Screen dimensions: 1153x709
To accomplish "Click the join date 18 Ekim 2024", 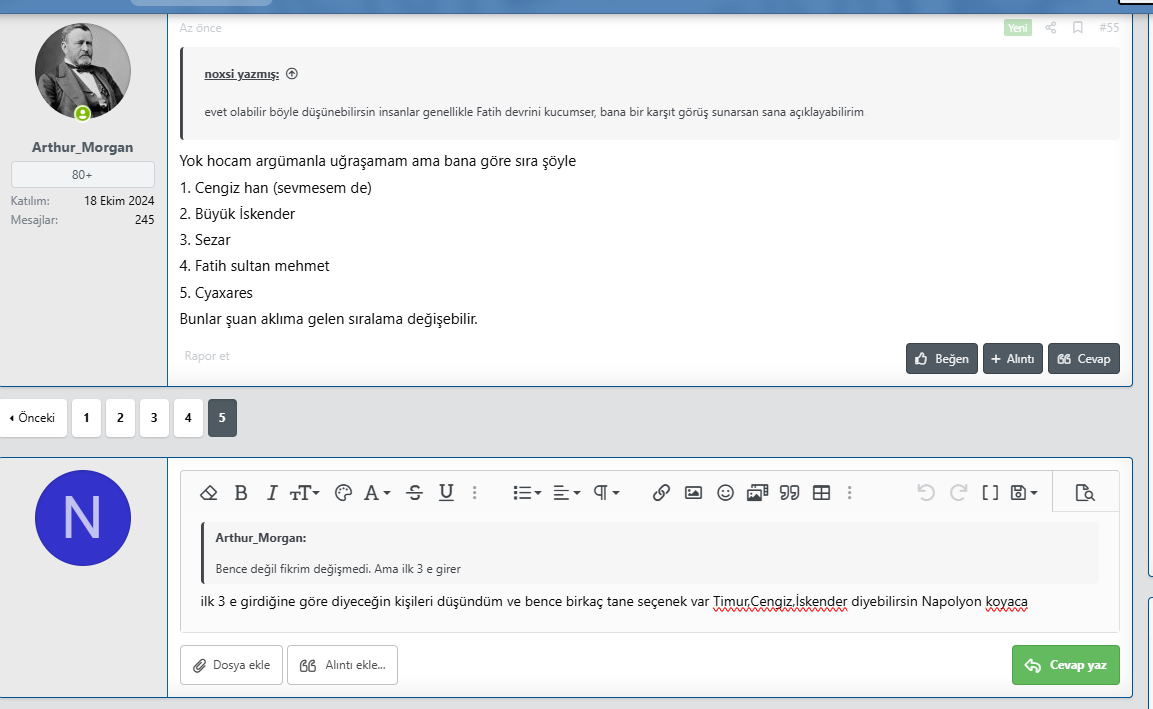I will click(119, 201).
